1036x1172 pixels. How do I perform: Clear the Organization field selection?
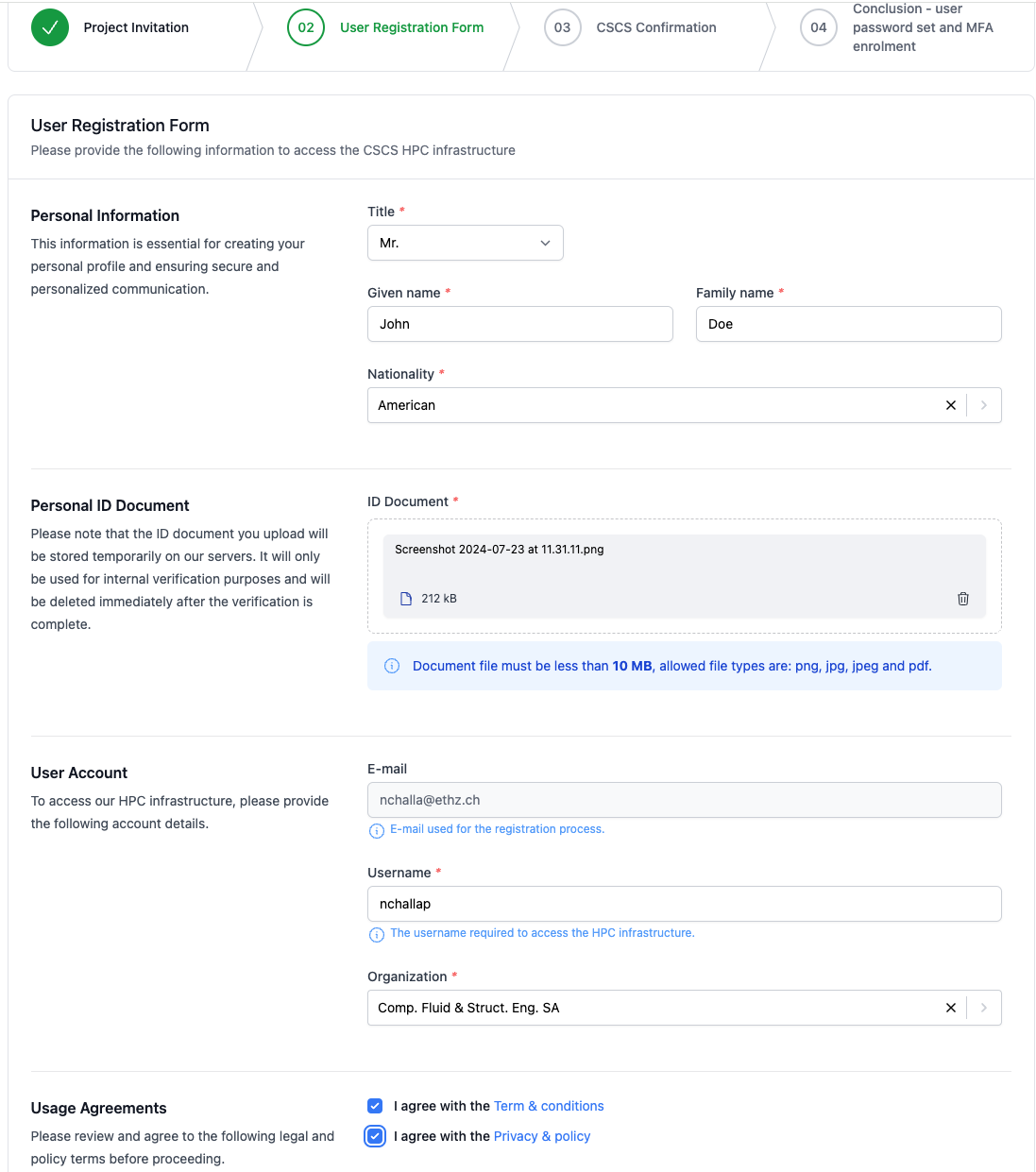(x=950, y=1008)
